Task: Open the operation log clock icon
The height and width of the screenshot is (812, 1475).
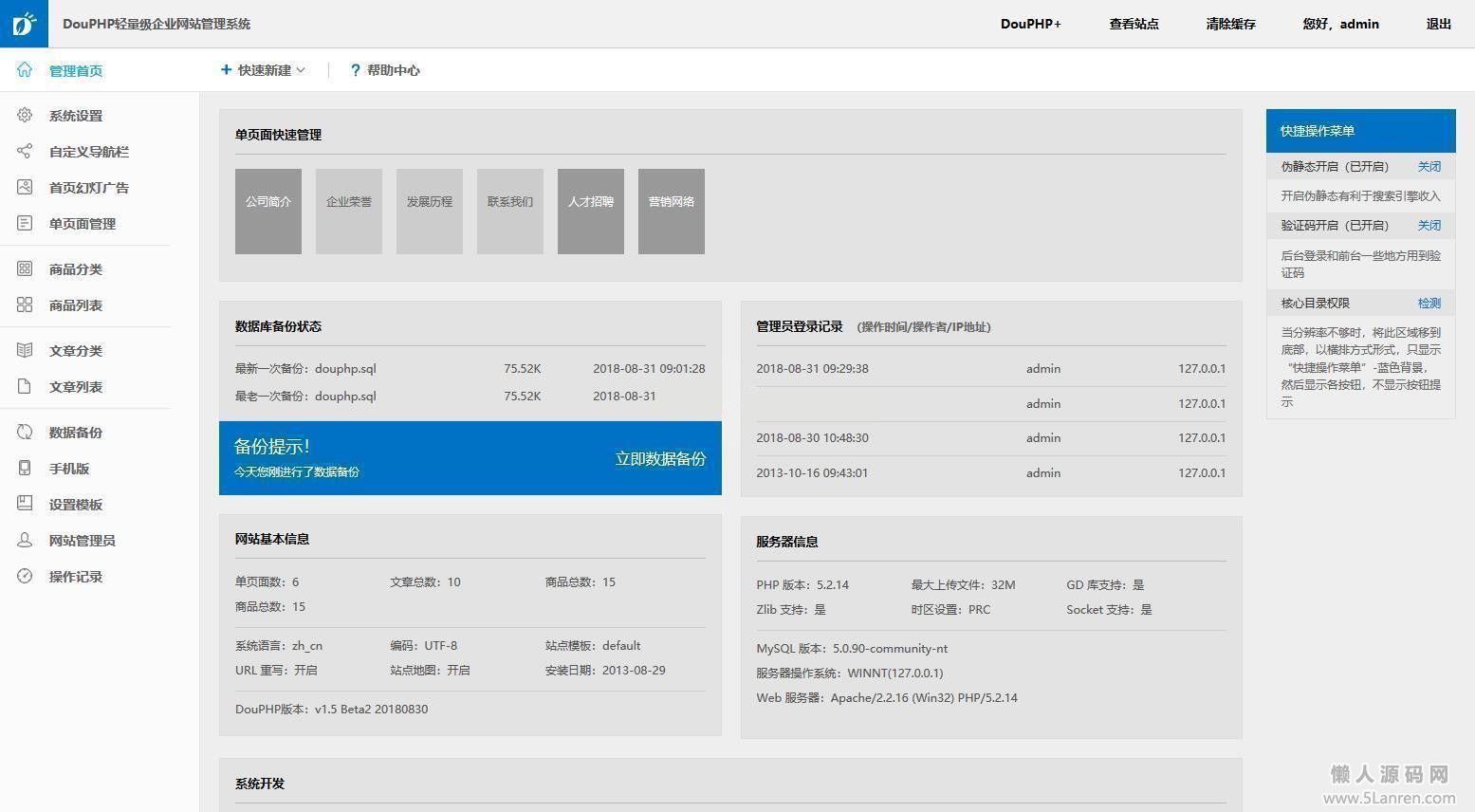Action: [25, 577]
